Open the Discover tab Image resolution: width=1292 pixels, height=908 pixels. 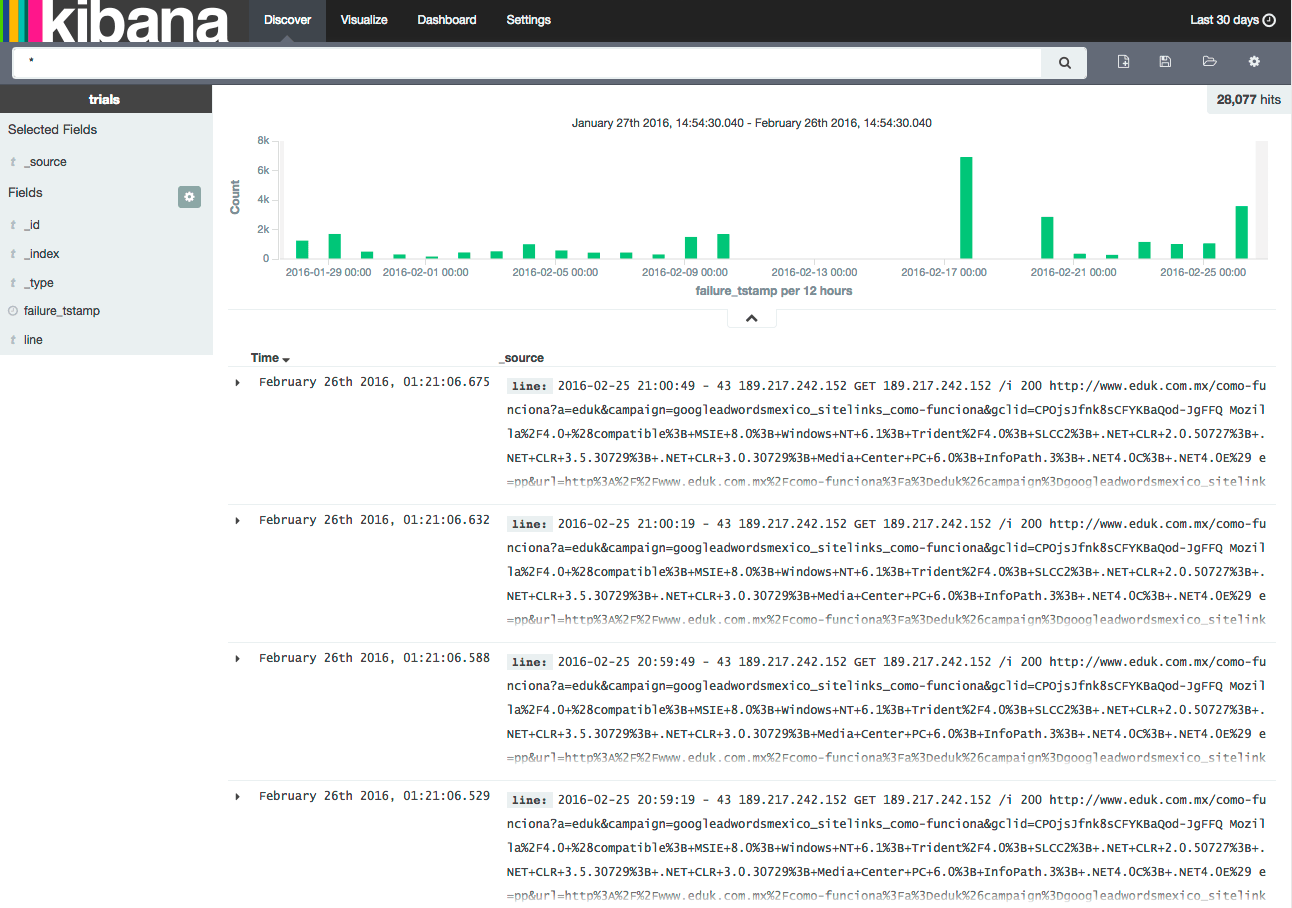tap(287, 20)
